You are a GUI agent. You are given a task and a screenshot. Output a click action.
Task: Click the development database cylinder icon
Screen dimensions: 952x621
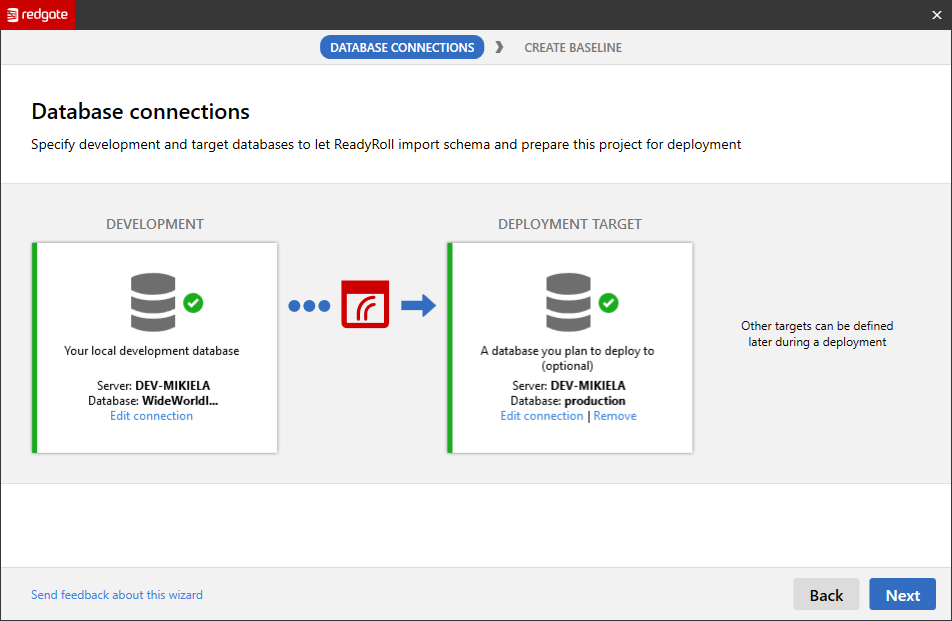click(153, 302)
